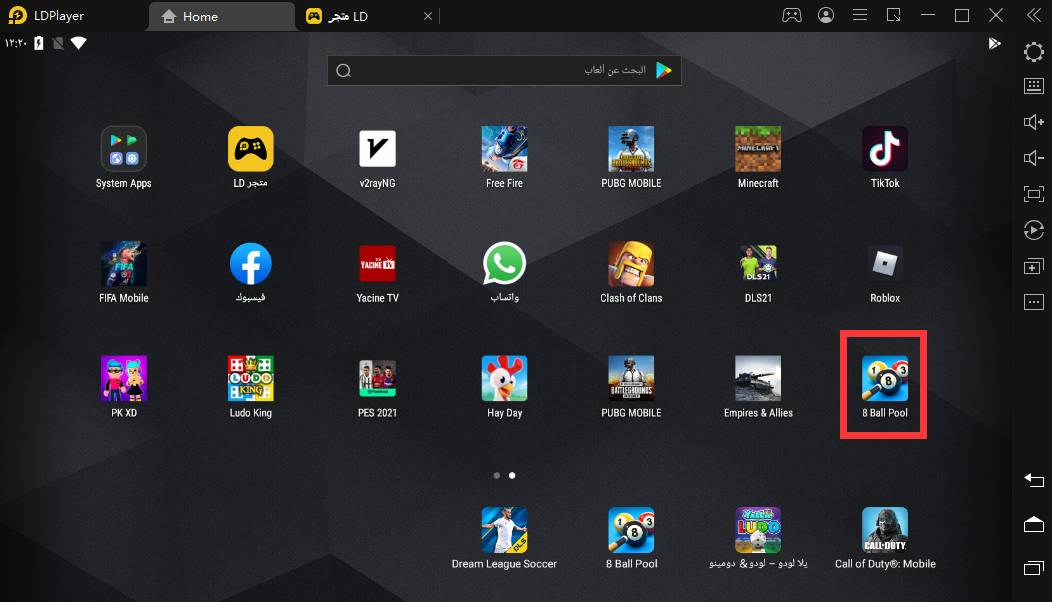1052x602 pixels.
Task: Open the System Apps folder
Action: [x=123, y=149]
